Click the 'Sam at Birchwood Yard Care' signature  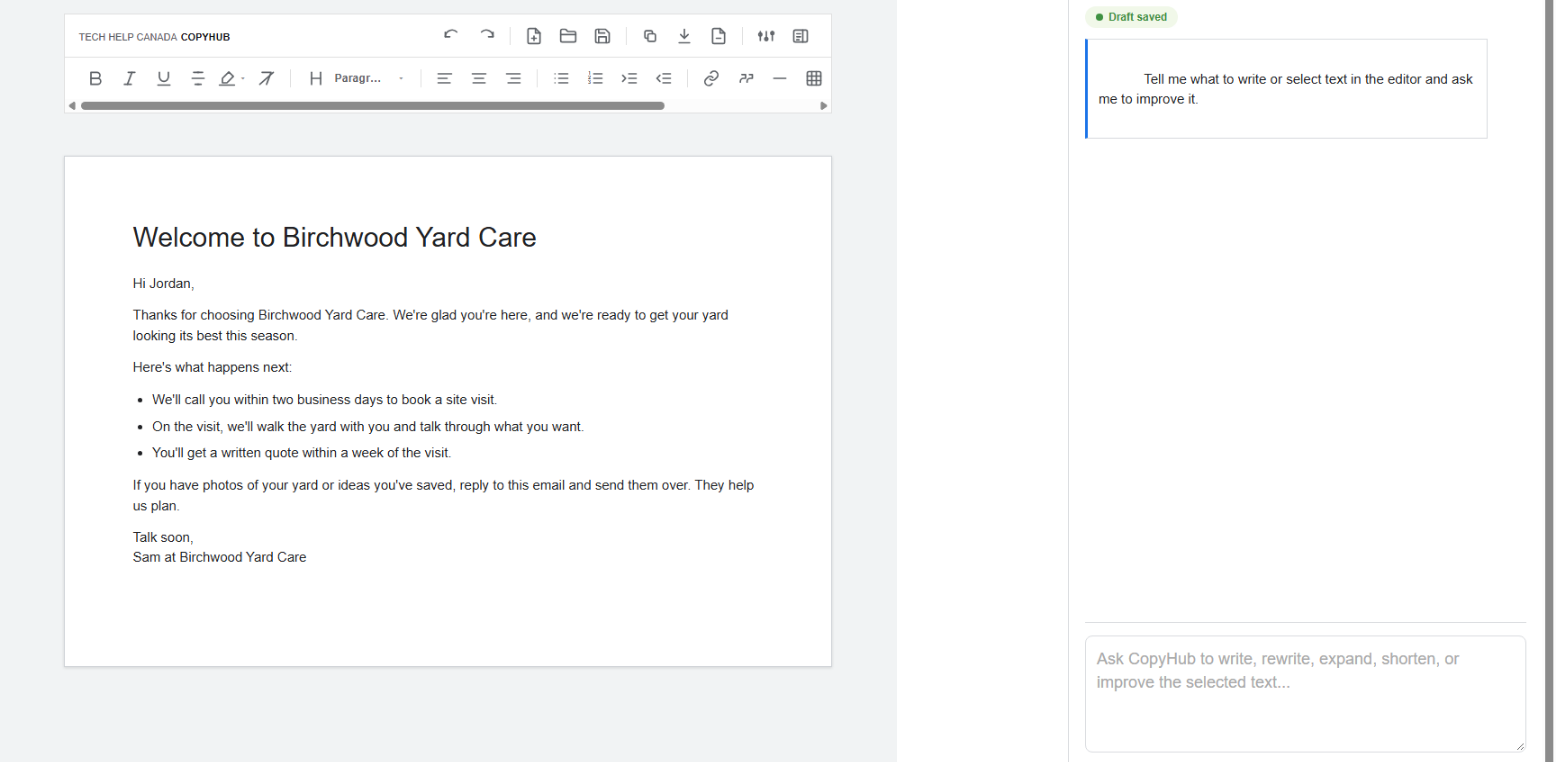coord(219,557)
